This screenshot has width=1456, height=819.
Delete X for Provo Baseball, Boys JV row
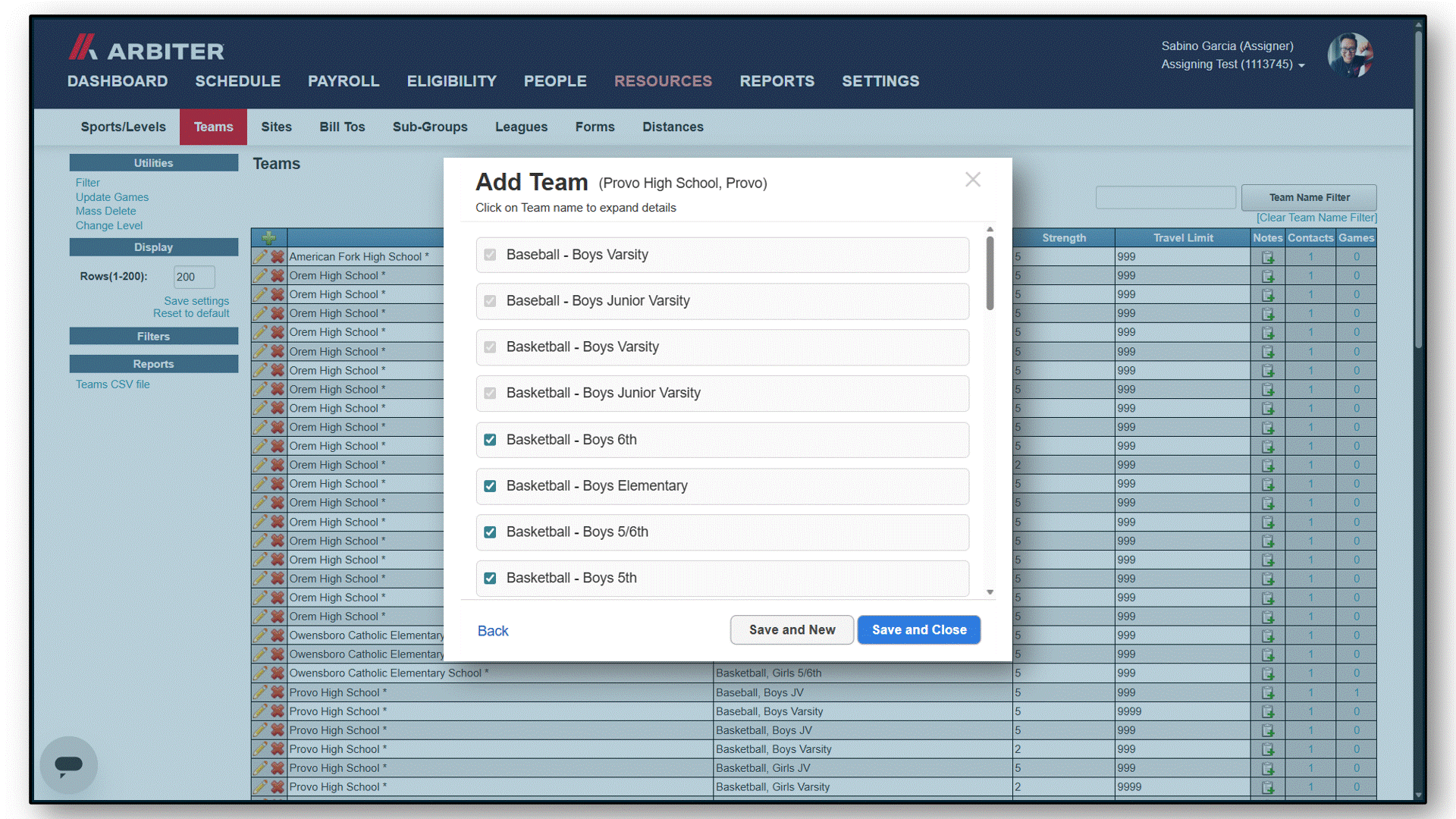tap(278, 692)
